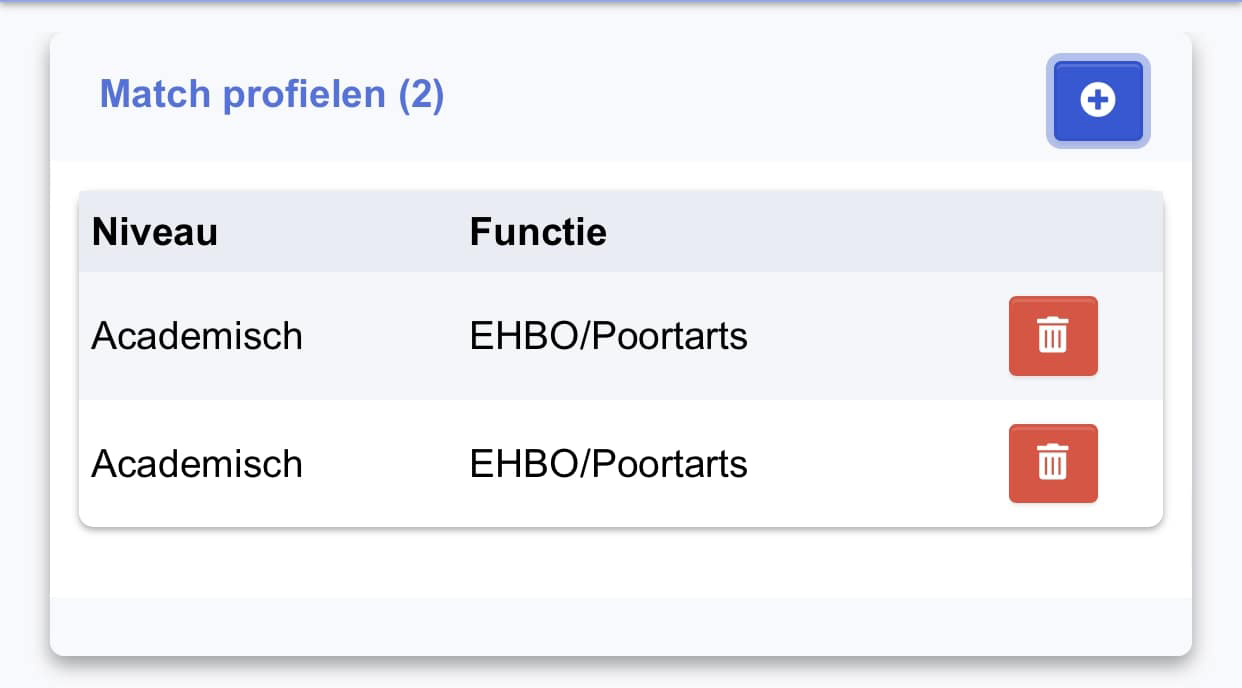Click EHBO/Poortarts in the second row
Image resolution: width=1242 pixels, height=688 pixels.
click(609, 464)
